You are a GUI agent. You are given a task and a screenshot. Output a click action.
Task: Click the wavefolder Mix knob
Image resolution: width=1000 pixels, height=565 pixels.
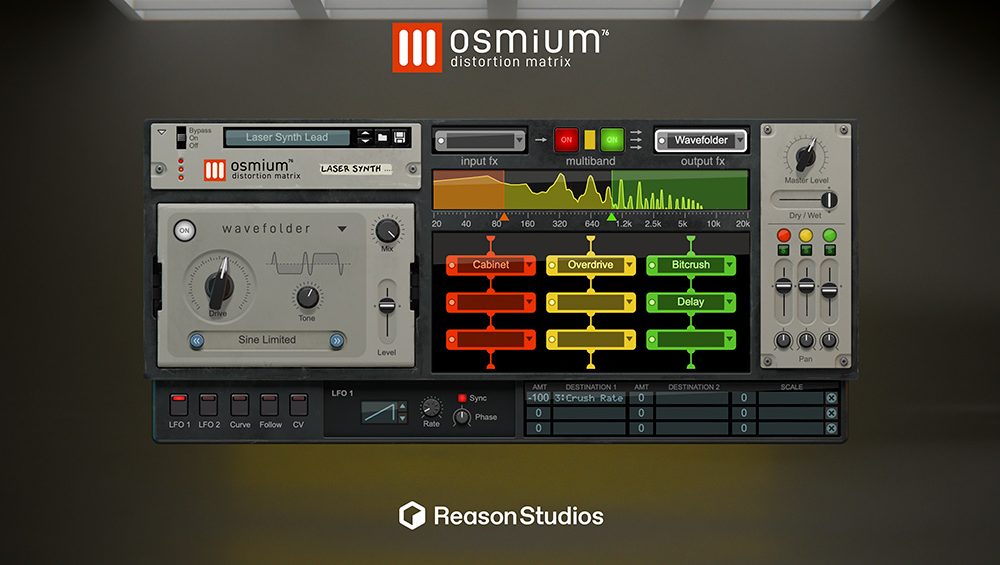point(387,230)
